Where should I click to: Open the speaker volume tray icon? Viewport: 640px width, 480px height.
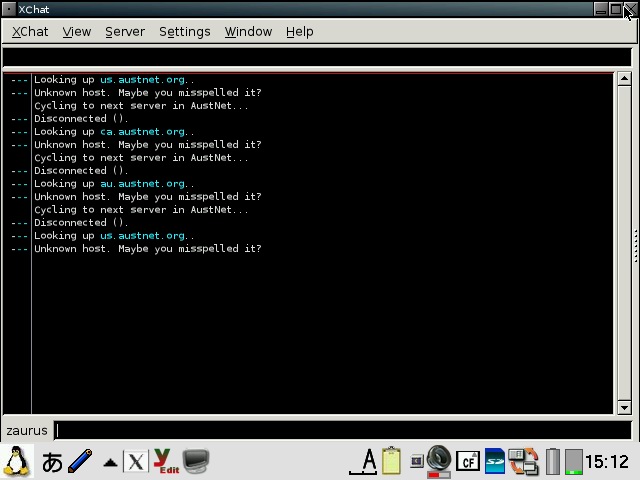pyautogui.click(x=438, y=461)
